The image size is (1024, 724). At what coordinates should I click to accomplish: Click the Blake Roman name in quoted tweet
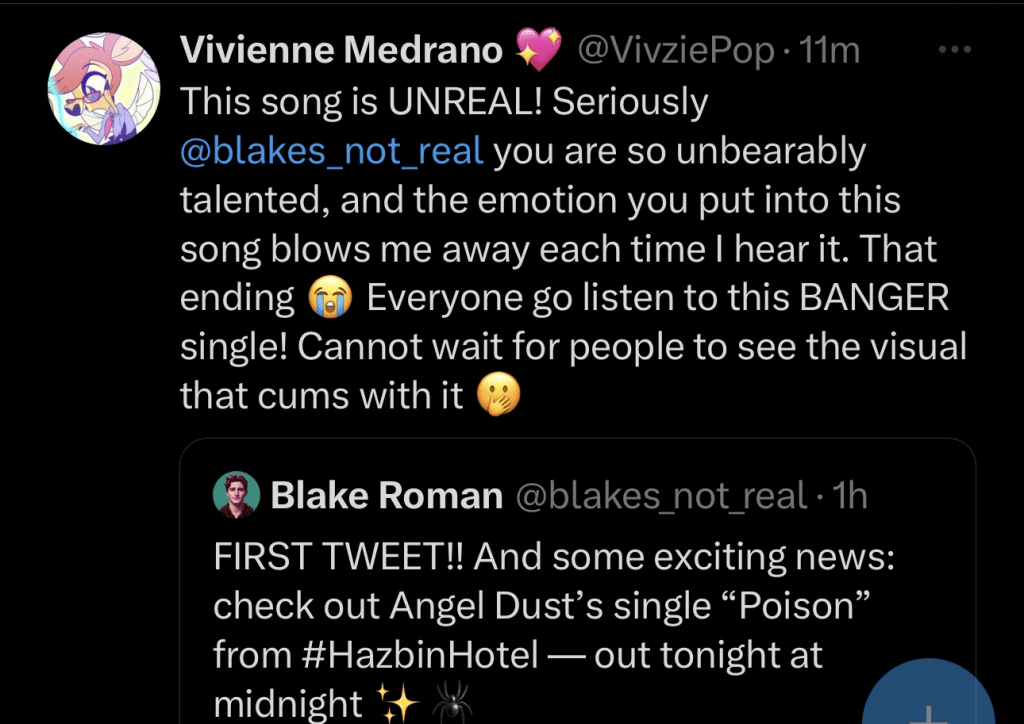pyautogui.click(x=386, y=495)
